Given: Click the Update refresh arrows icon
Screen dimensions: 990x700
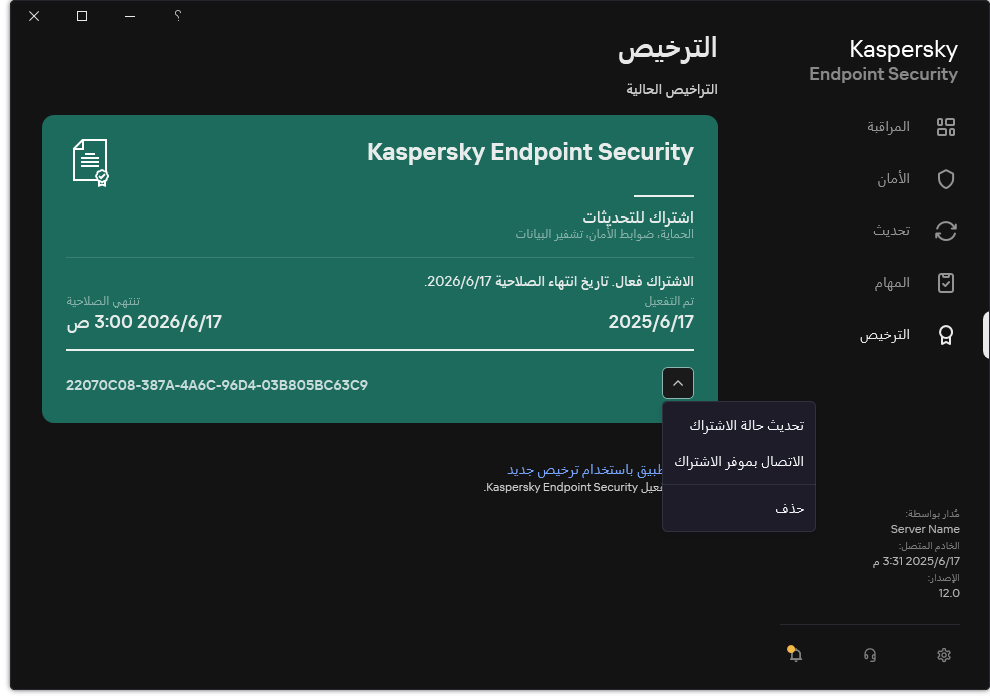Looking at the screenshot, I should pyautogui.click(x=945, y=231).
